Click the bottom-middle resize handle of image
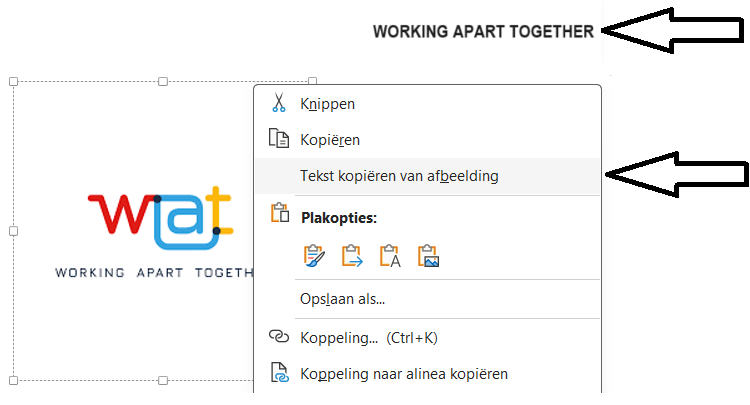Screen dimensions: 750x405 point(163,380)
